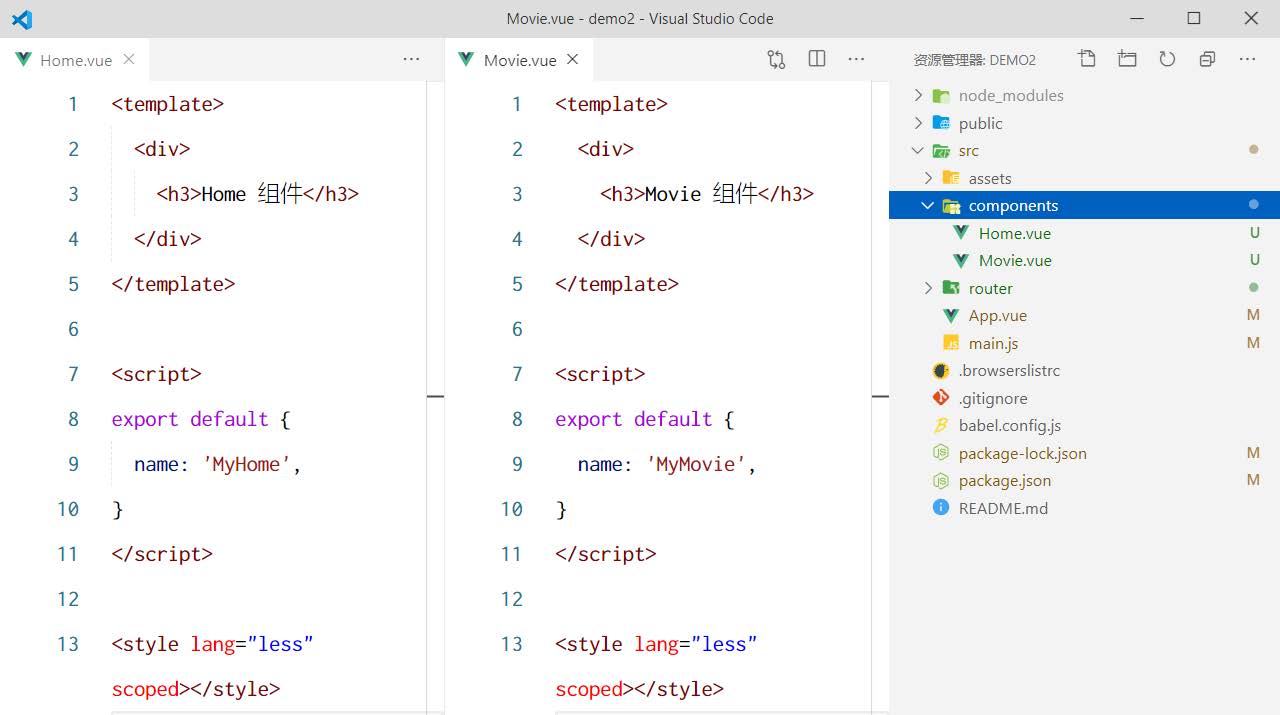Collapse all folders in explorer
The height and width of the screenshot is (715, 1280).
pyautogui.click(x=1207, y=59)
